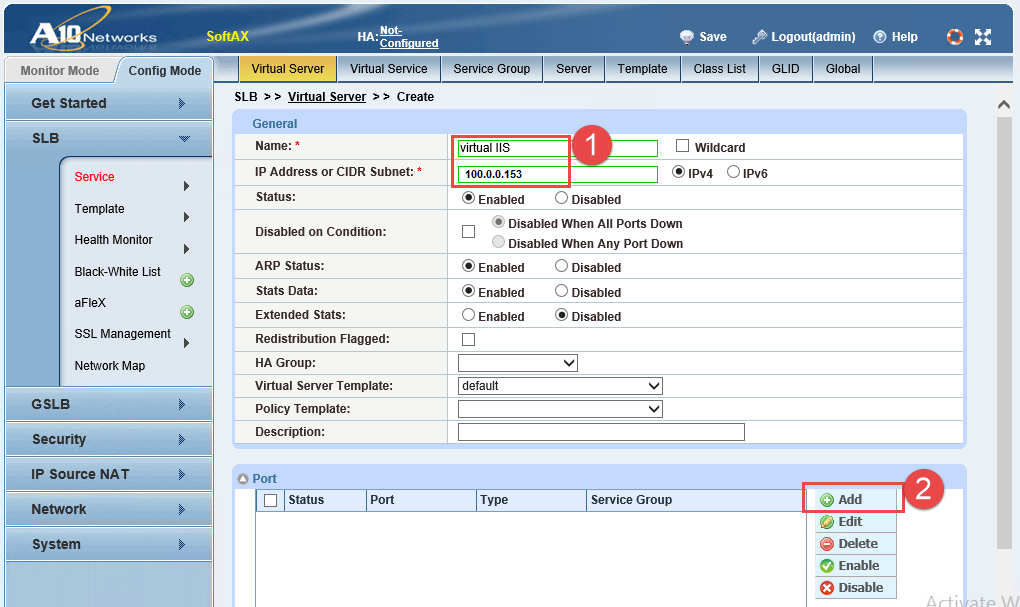The width and height of the screenshot is (1020, 607).
Task: Select the Config Mode tab
Action: pyautogui.click(x=165, y=71)
